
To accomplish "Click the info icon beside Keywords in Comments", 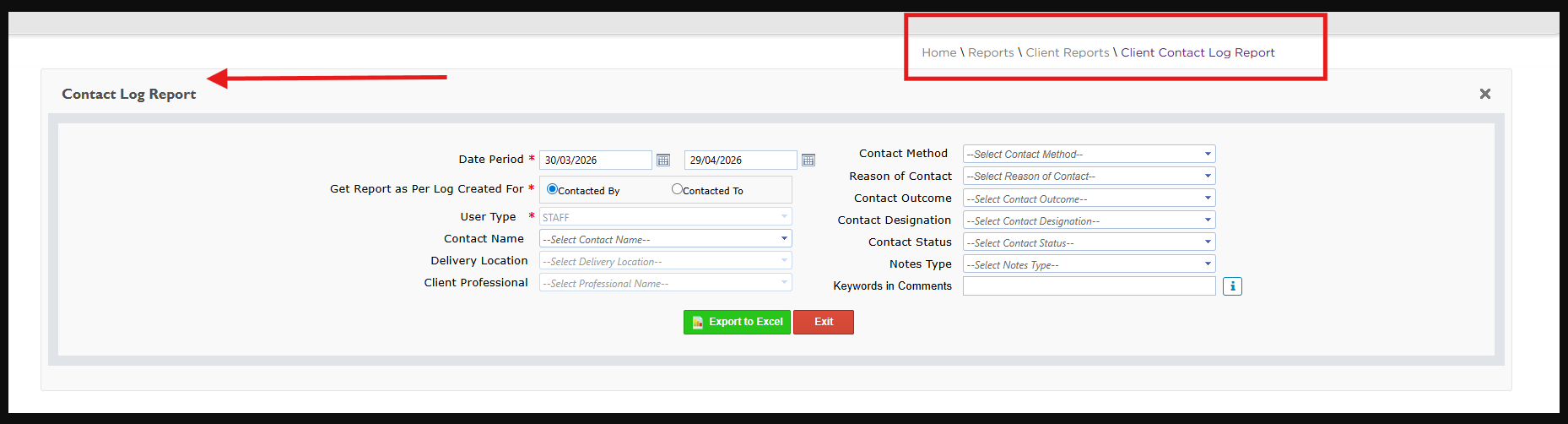I will pyautogui.click(x=1232, y=286).
